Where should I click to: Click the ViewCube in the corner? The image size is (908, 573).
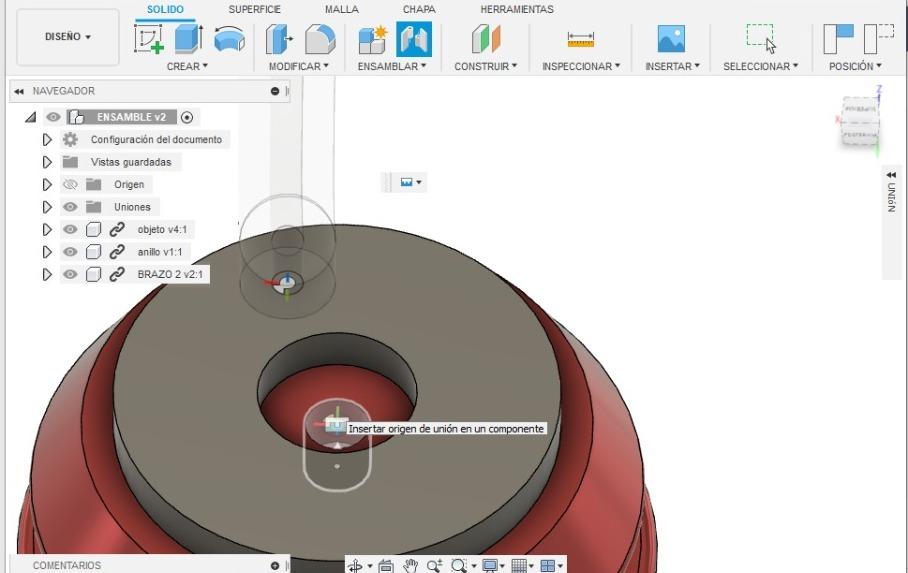pyautogui.click(x=861, y=122)
